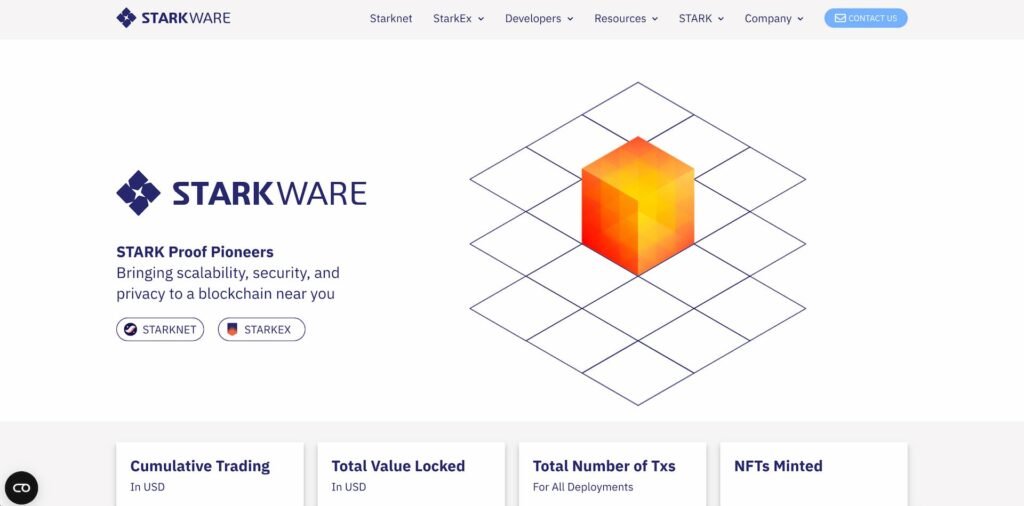Select the Total Value Locked card
Viewport: 1024px width, 506px height.
pyautogui.click(x=410, y=474)
